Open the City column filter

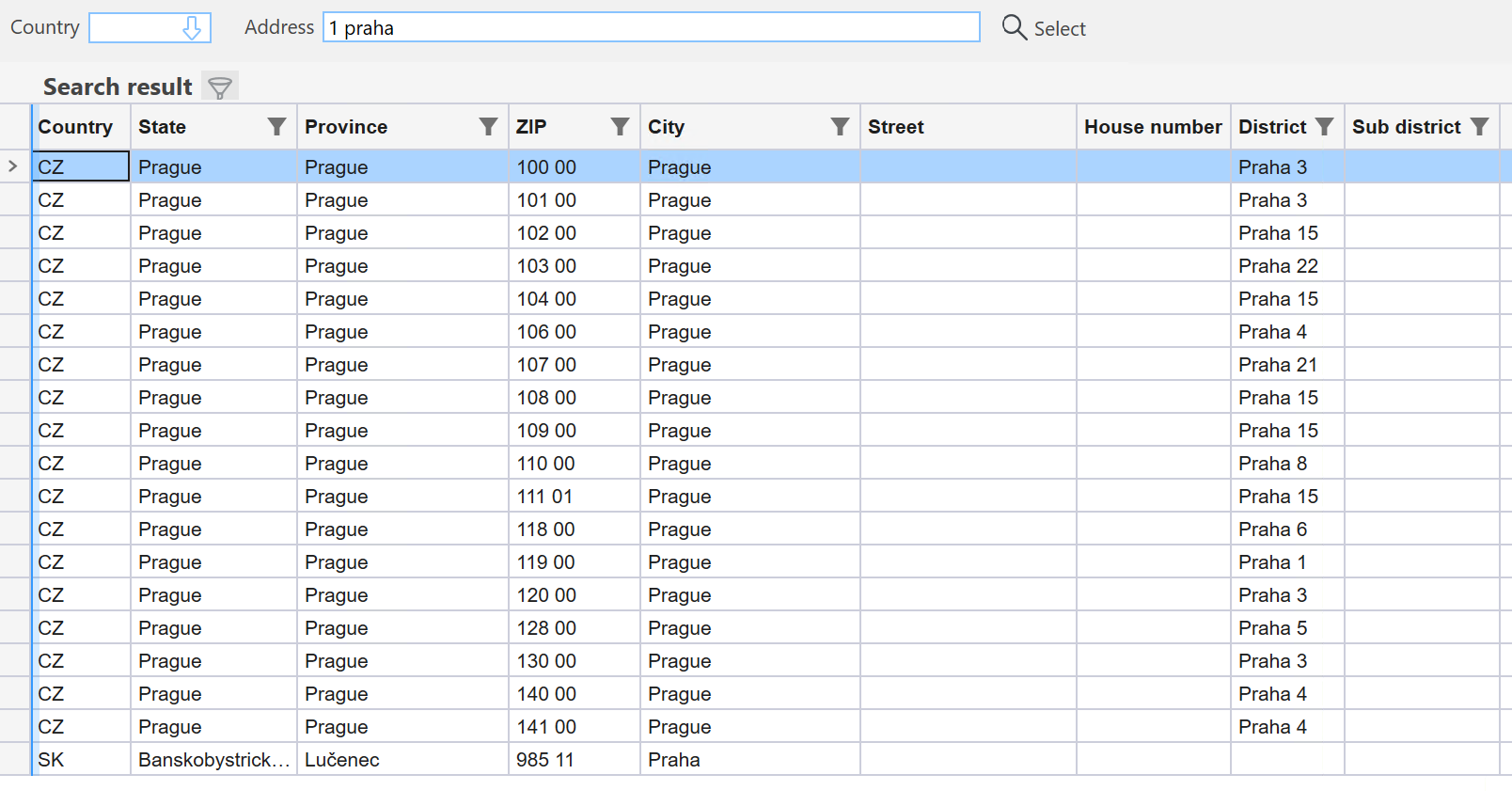(x=840, y=127)
